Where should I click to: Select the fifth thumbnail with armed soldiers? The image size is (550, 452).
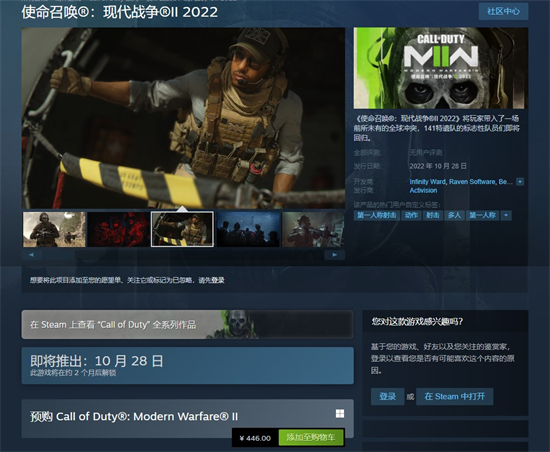click(313, 229)
